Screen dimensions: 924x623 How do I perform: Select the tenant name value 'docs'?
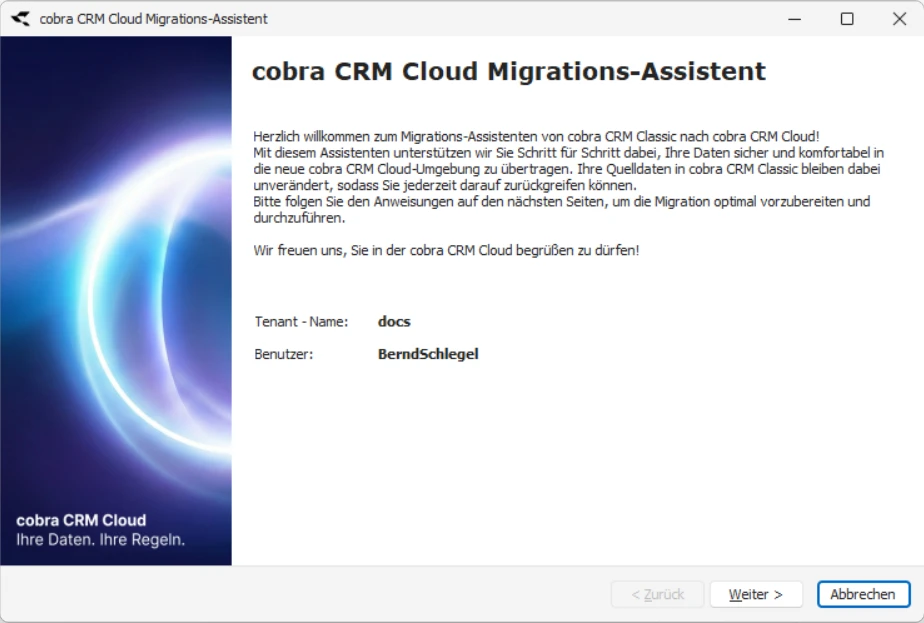tap(395, 321)
